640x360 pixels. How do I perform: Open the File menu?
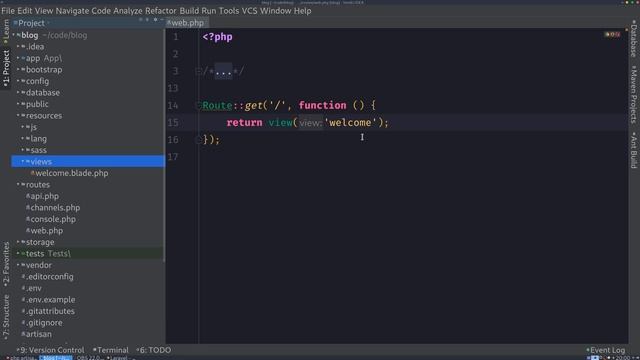click(x=8, y=11)
